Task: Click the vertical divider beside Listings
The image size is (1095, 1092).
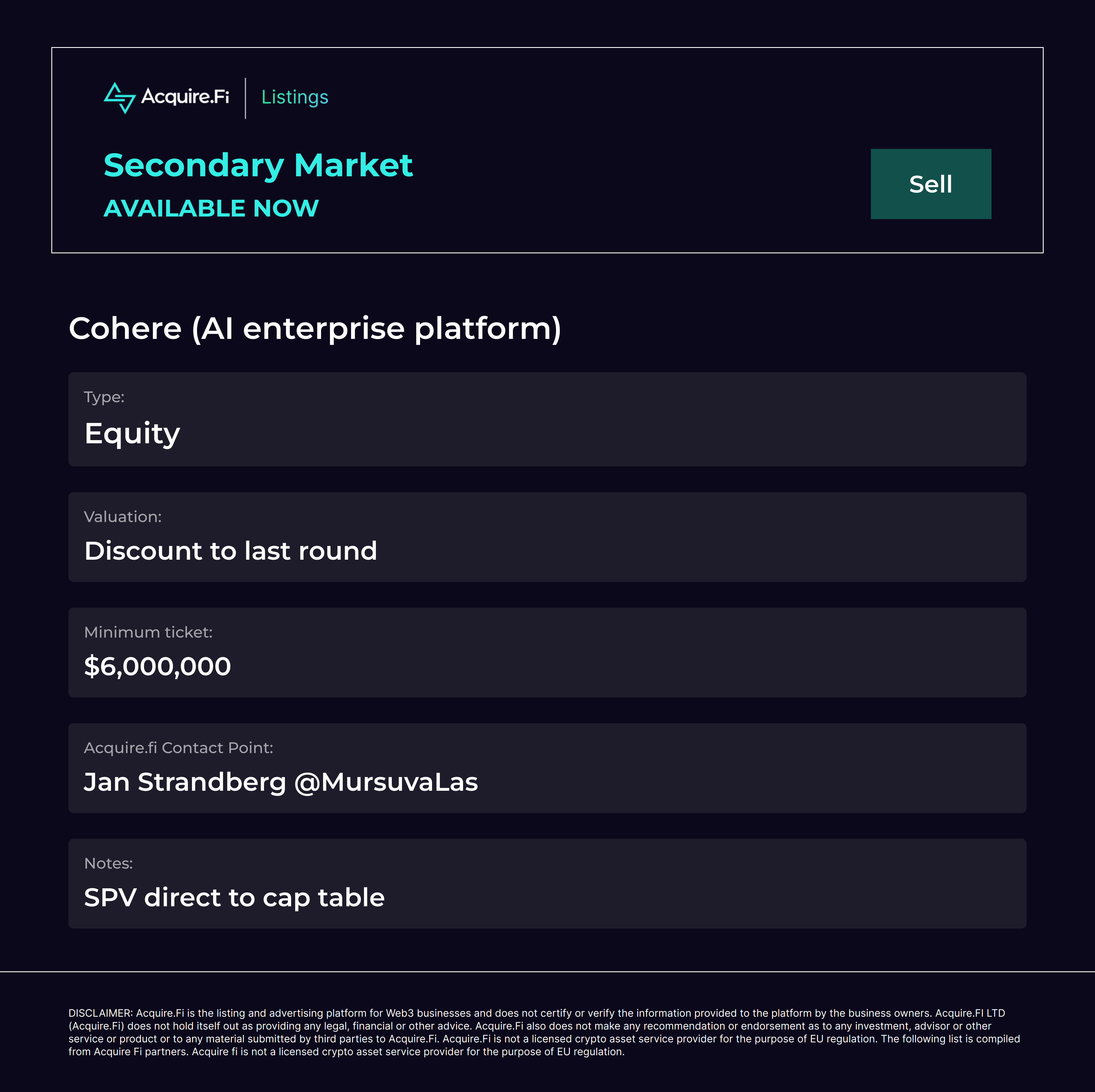Action: click(246, 98)
